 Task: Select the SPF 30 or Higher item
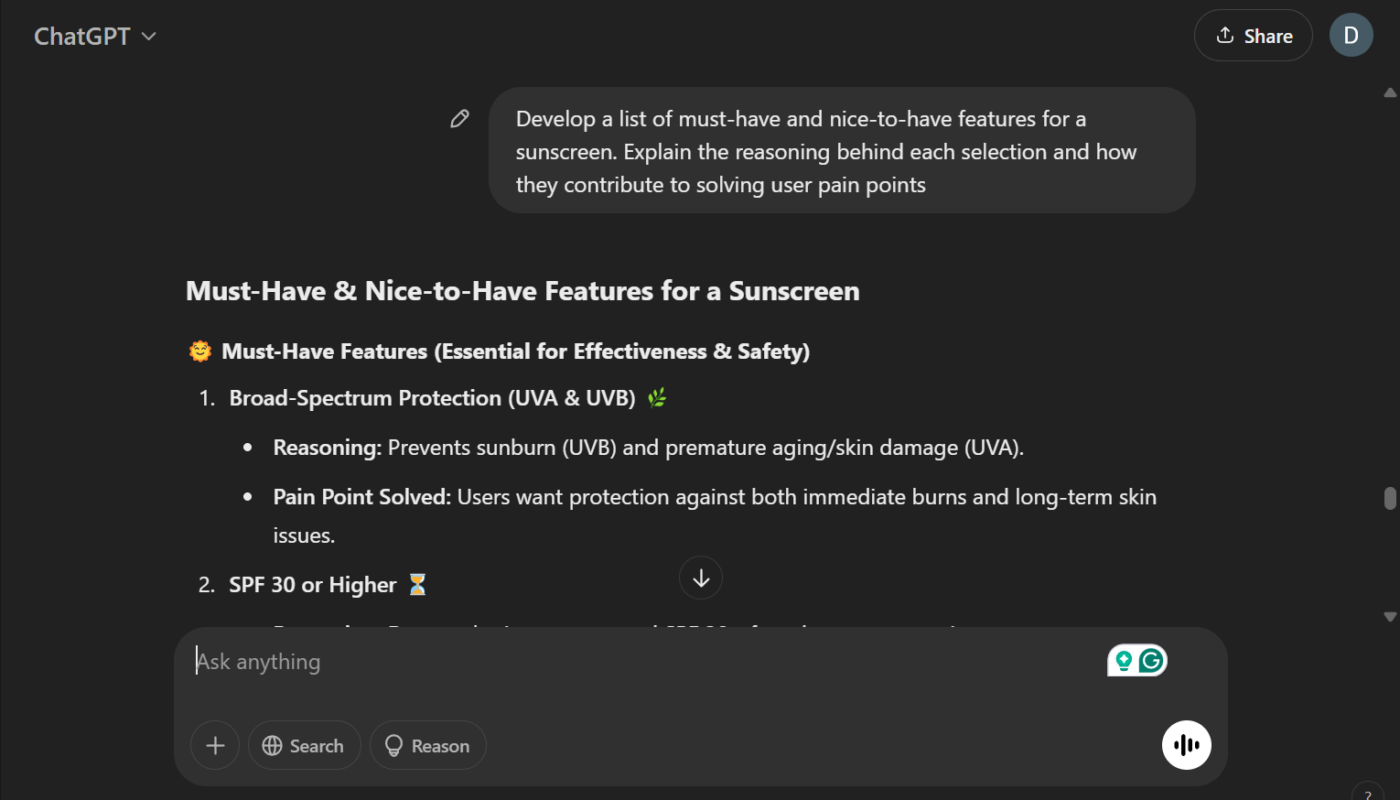coord(312,585)
